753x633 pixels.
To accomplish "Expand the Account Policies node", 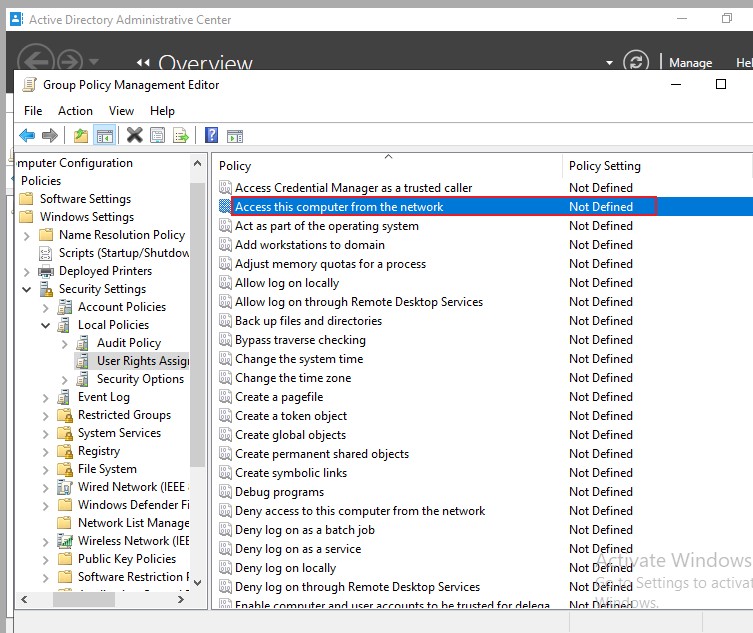I will click(x=46, y=308).
